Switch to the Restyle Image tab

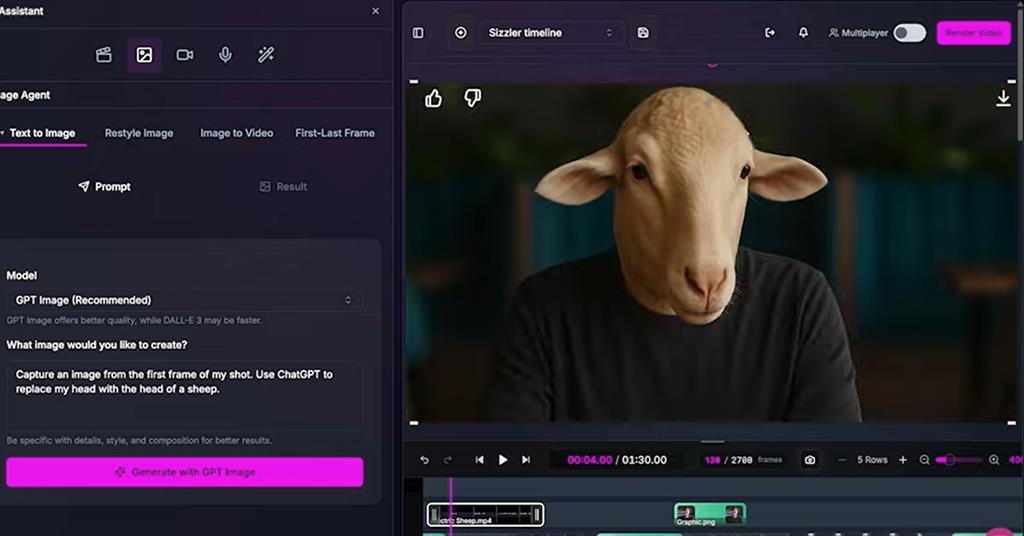pos(139,133)
